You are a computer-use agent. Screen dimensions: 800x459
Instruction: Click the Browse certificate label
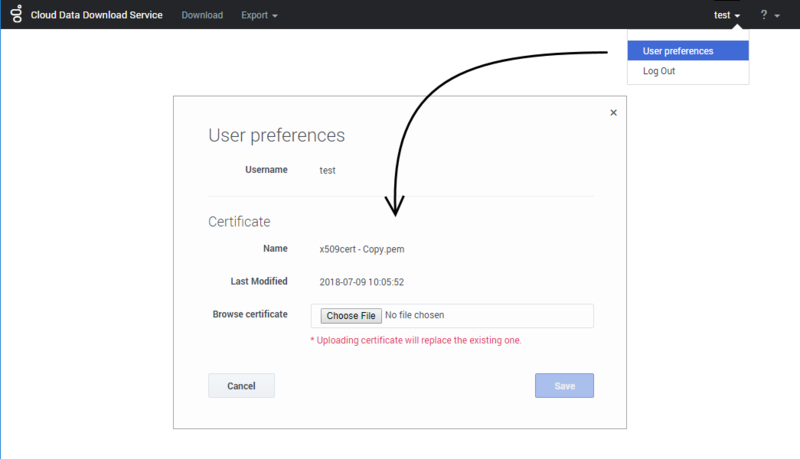[x=250, y=314]
